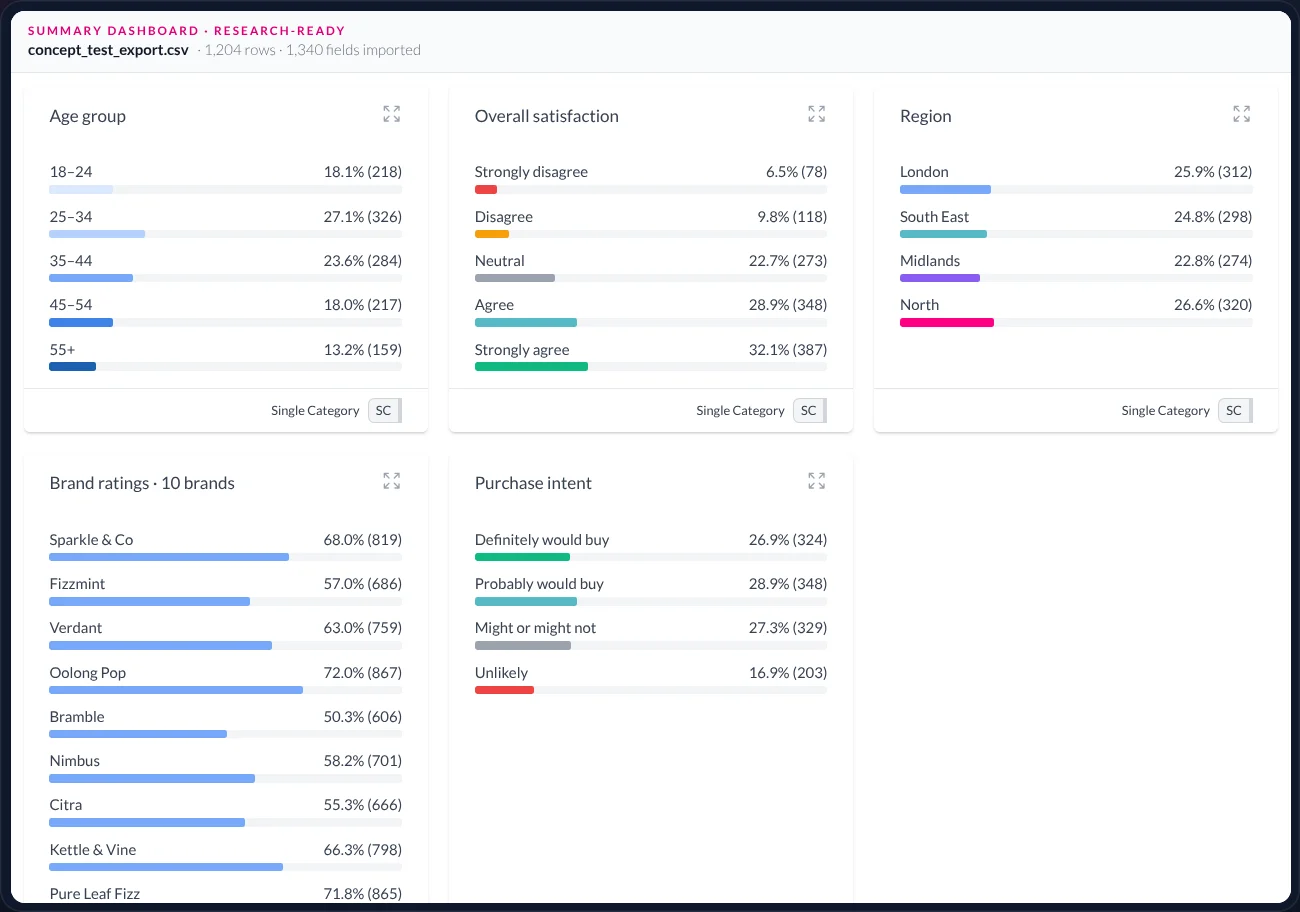Click the SC badge on Age group card

coord(385,410)
